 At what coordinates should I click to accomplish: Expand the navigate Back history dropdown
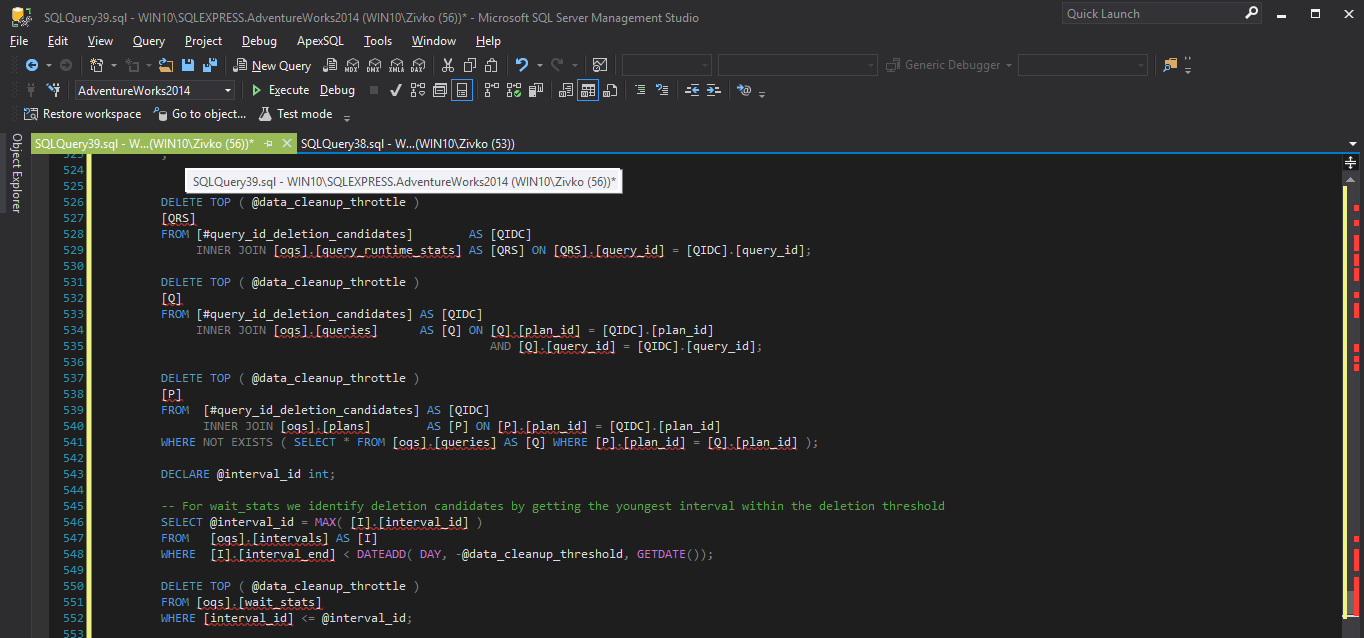coord(48,65)
